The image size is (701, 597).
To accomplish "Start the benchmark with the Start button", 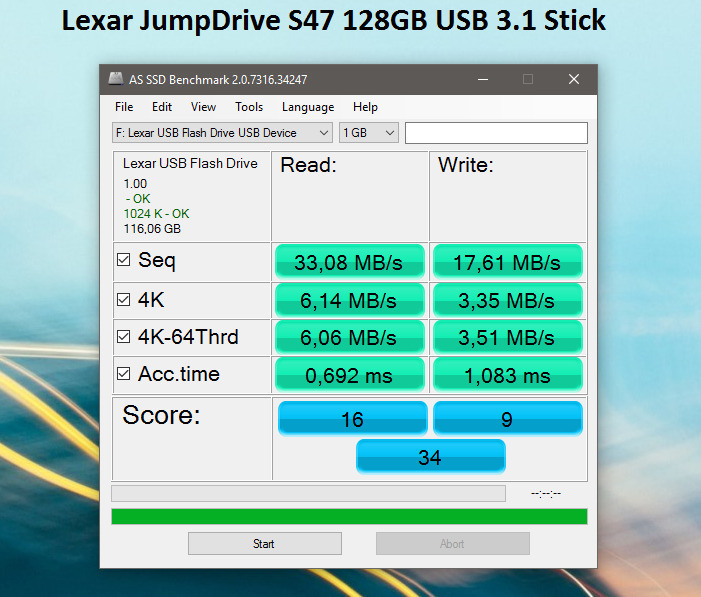I will point(265,543).
